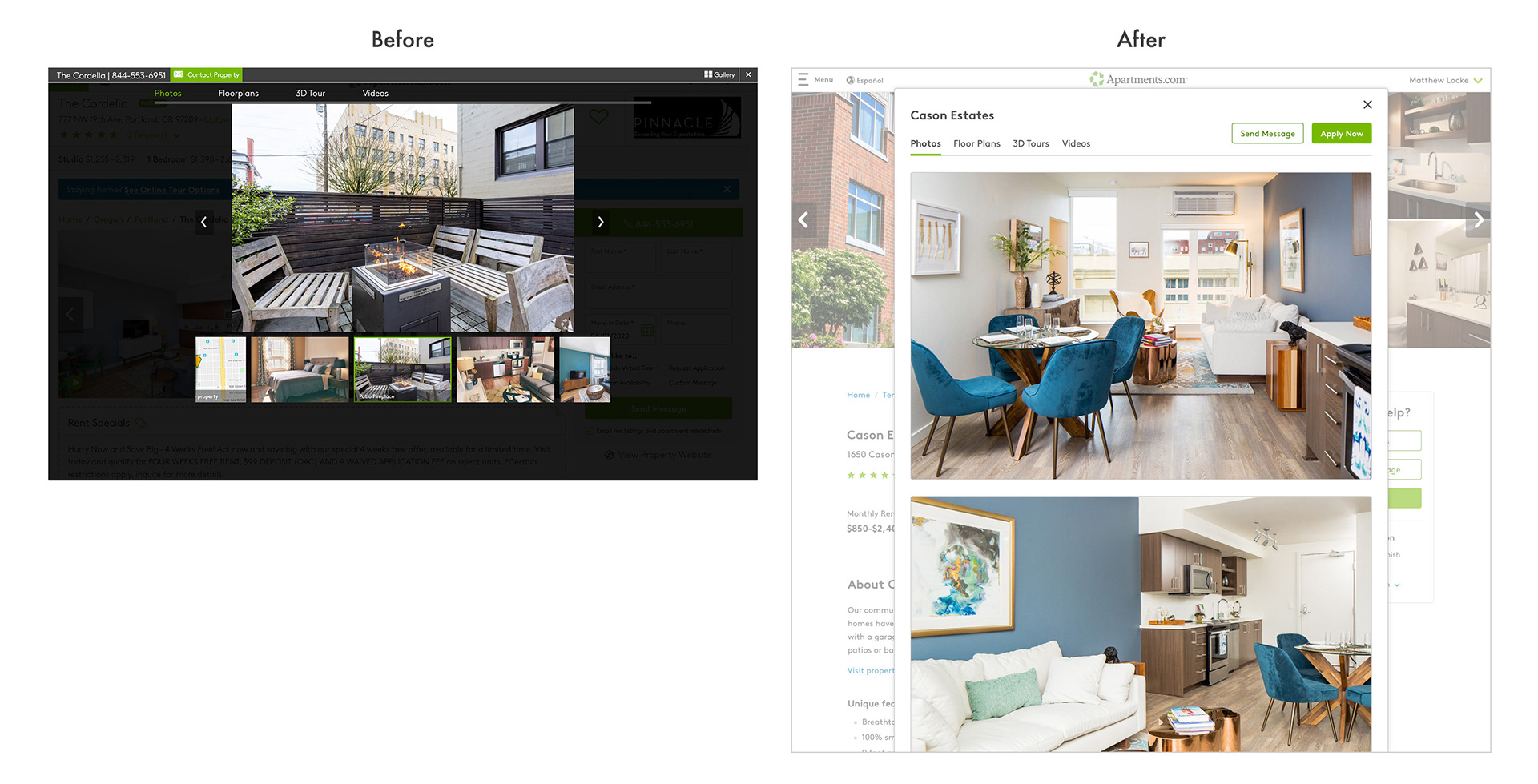This screenshot has width=1538, height=784.
Task: Open the 3D Tour tab in Before
Action: tap(311, 94)
